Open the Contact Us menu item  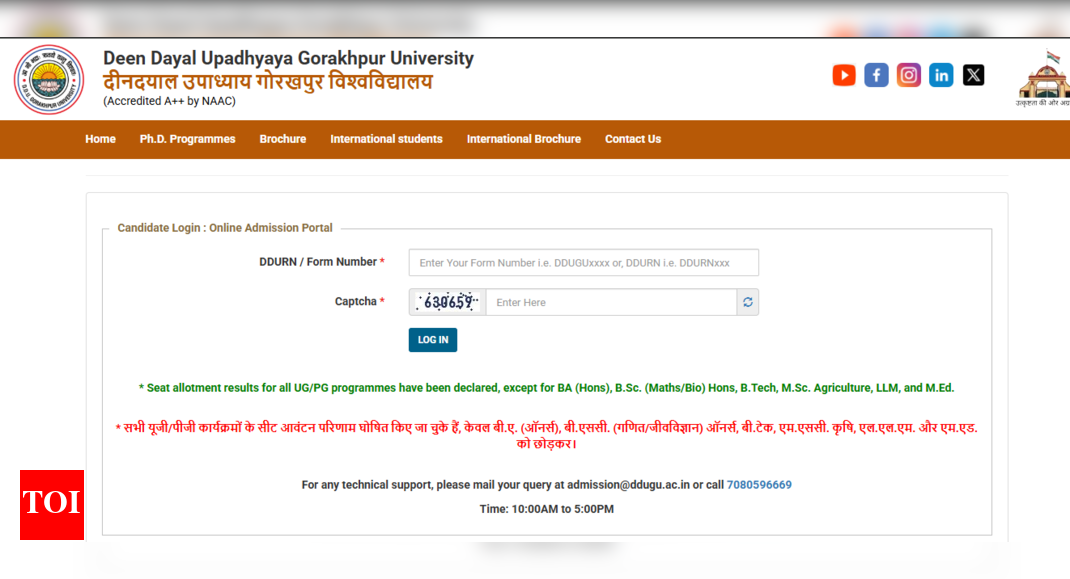click(633, 139)
